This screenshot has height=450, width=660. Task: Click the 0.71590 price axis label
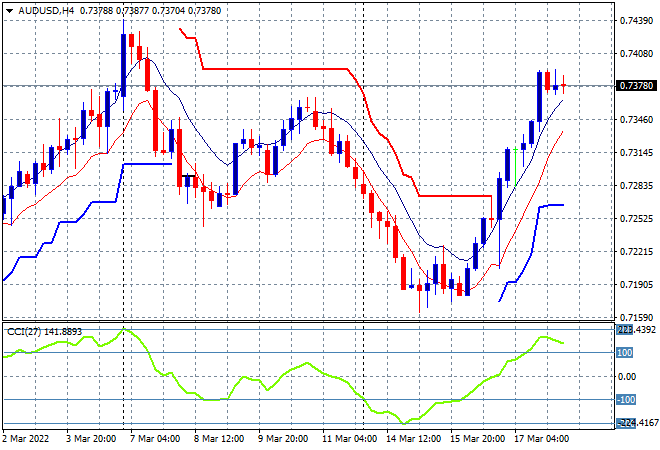tap(636, 317)
